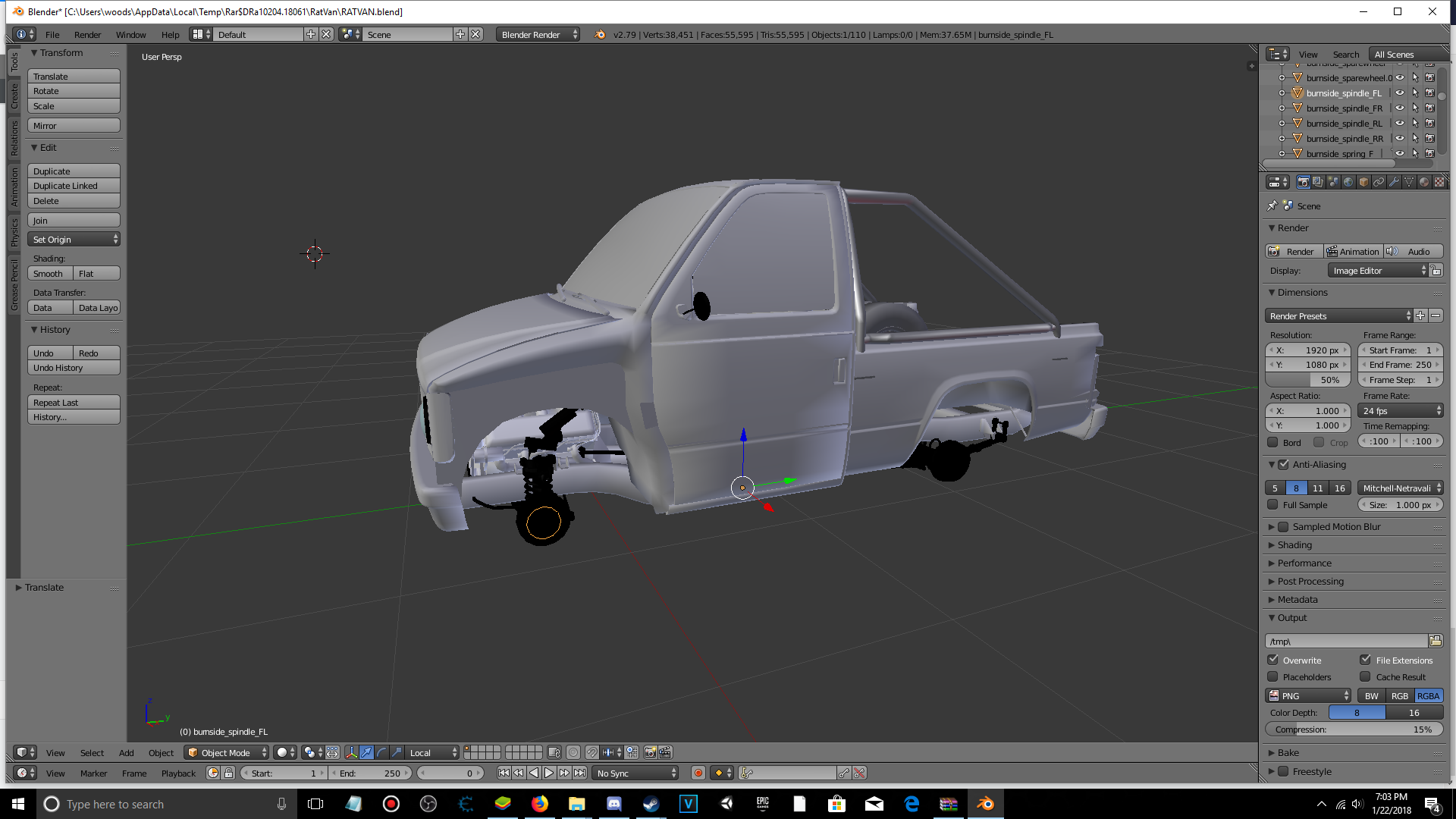This screenshot has width=1456, height=819.
Task: Select the translate manipulator arrow icon
Action: (x=366, y=752)
